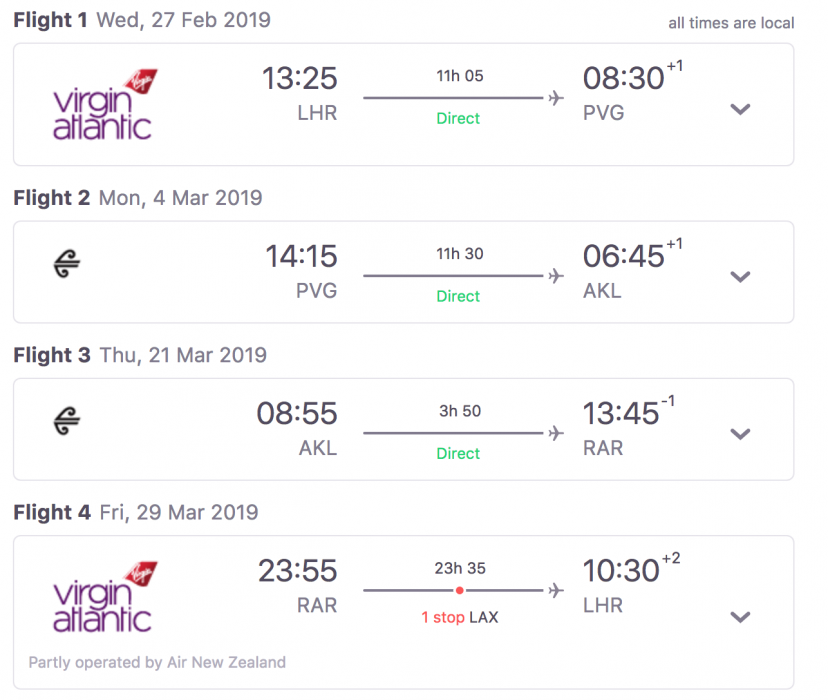
Task: Select 'Direct' label under 3h 50 duration
Action: [x=458, y=453]
